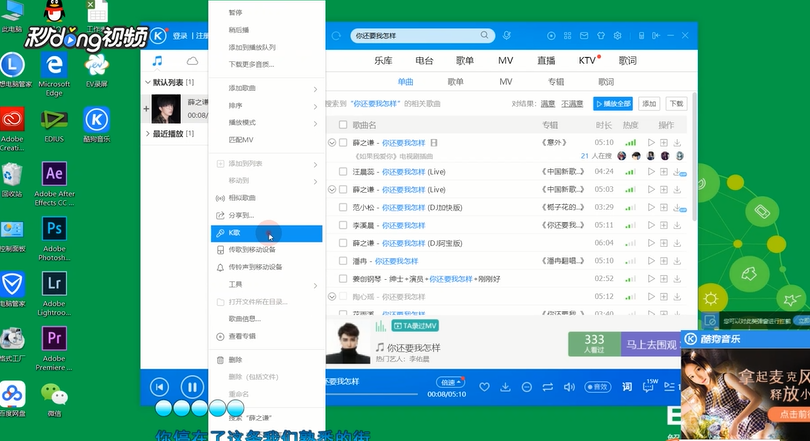Click the loop play mode icon in player bar
The width and height of the screenshot is (810, 441).
pos(548,387)
